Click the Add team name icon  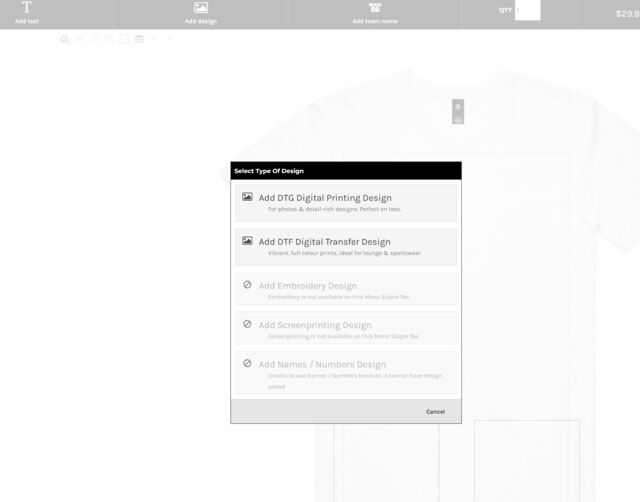pos(375,7)
